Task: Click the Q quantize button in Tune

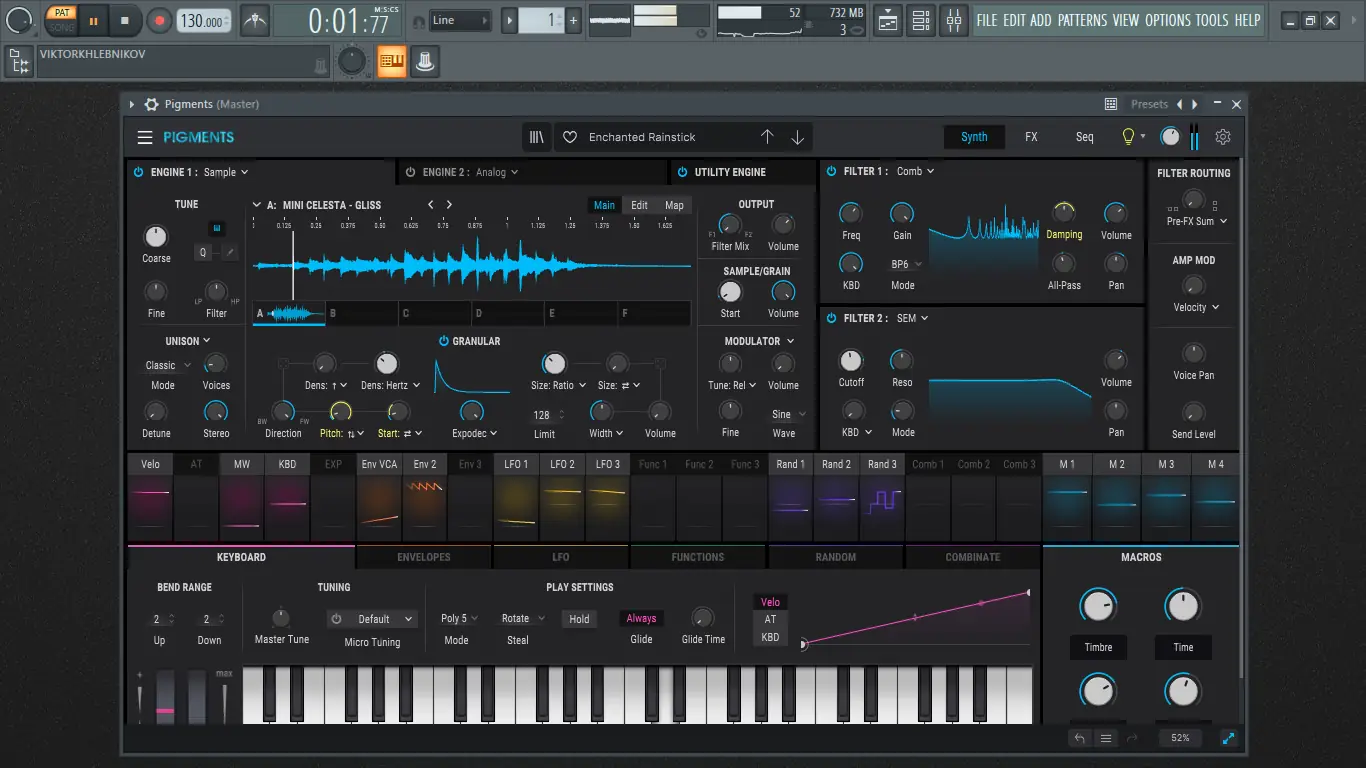Action: click(x=203, y=253)
